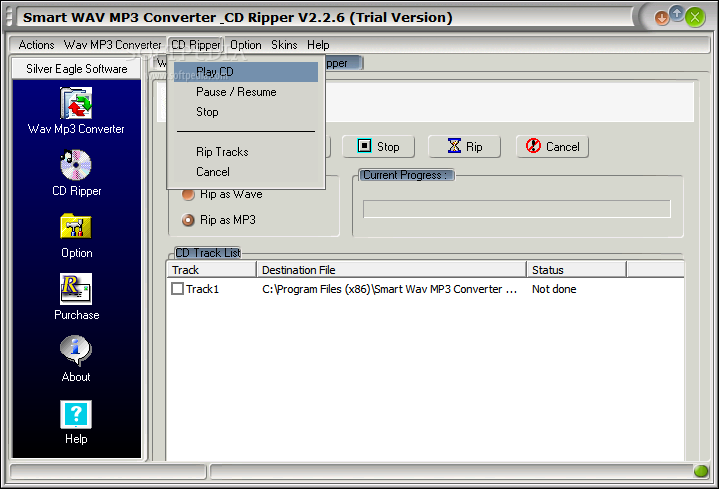
Task: Choose Pause / Resume menu entry
Action: pyautogui.click(x=246, y=92)
